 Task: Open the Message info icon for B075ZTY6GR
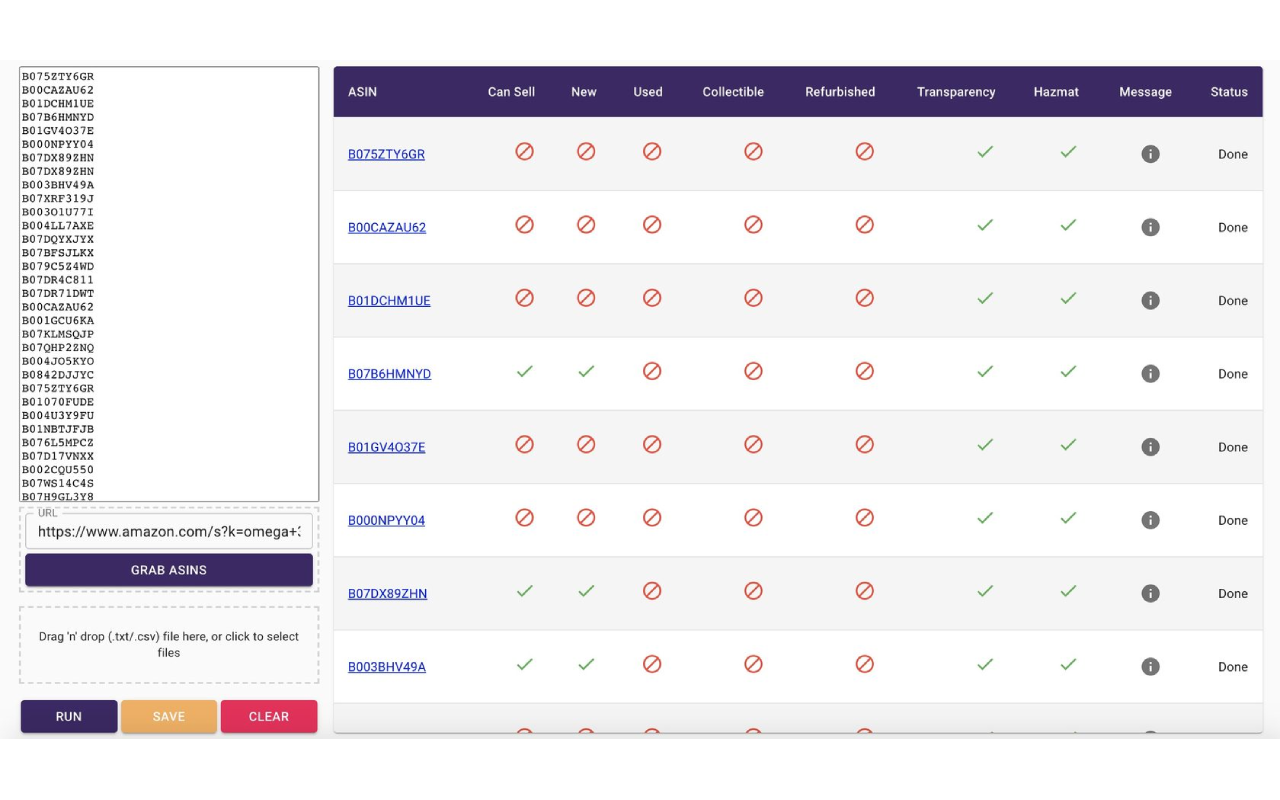point(1150,153)
